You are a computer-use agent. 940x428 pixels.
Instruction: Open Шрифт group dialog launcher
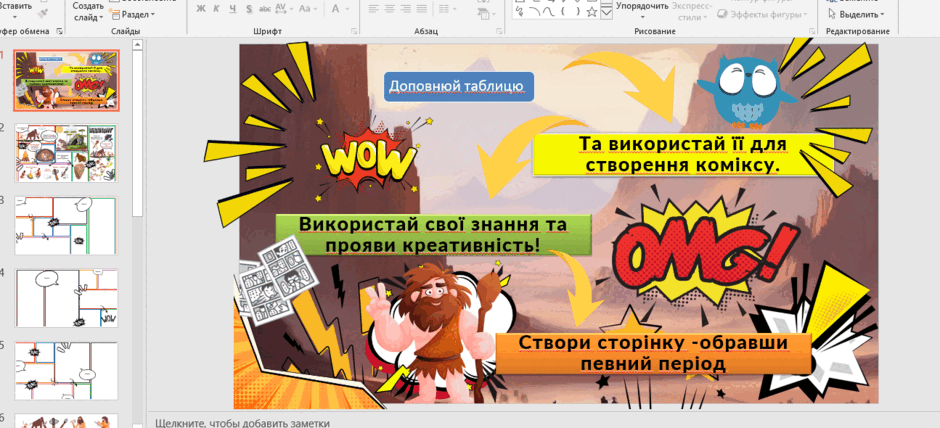click(x=354, y=31)
